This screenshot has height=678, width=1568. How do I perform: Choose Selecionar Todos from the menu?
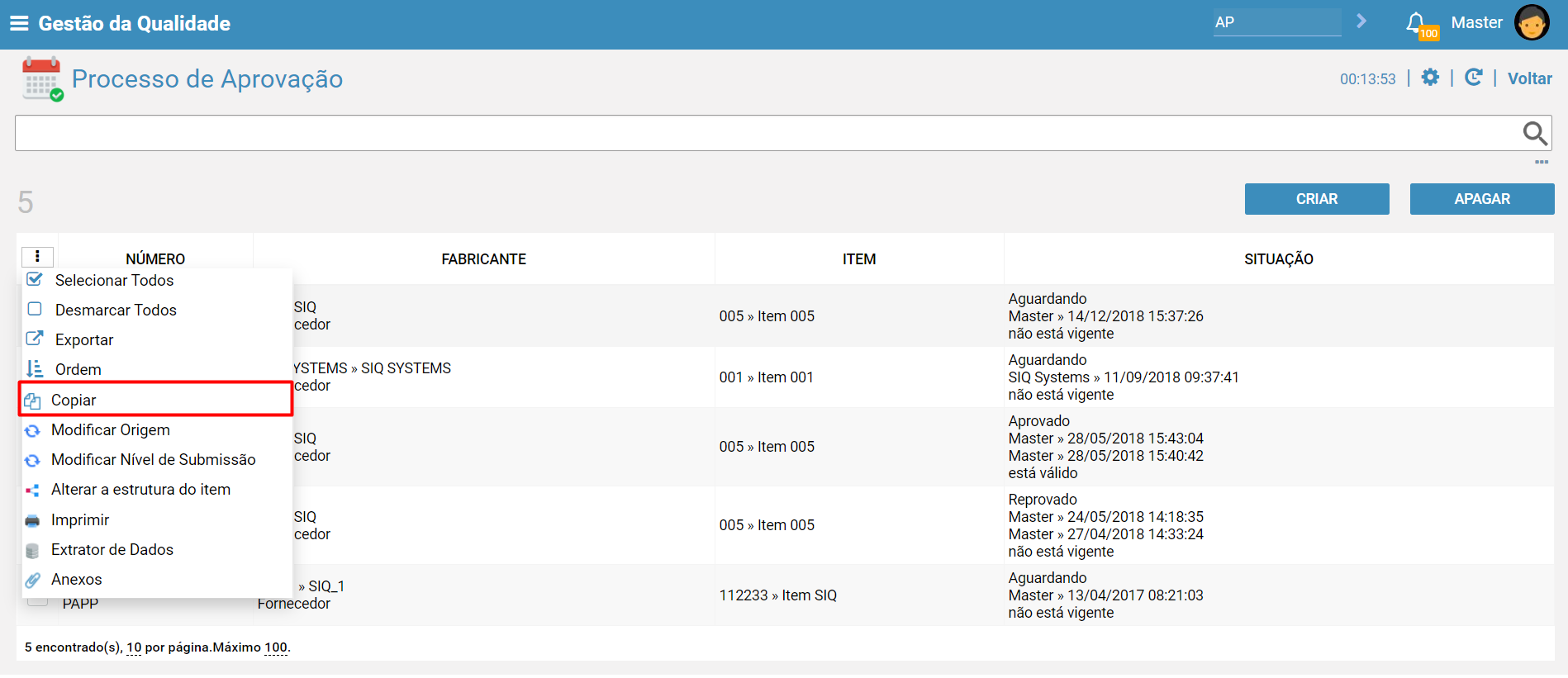pyautogui.click(x=115, y=280)
